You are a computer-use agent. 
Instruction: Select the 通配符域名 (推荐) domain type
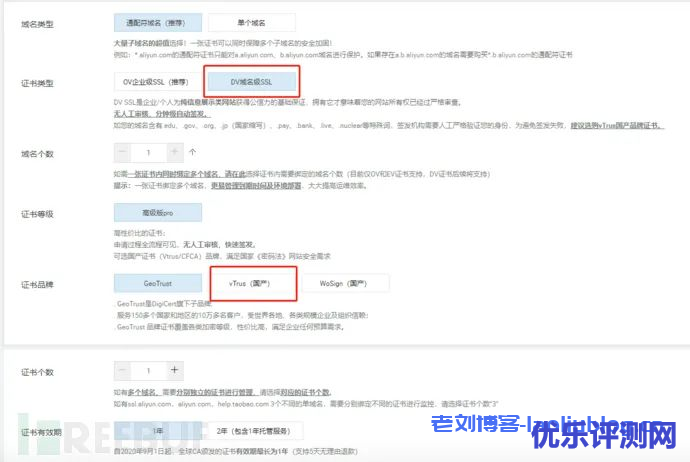(158, 22)
